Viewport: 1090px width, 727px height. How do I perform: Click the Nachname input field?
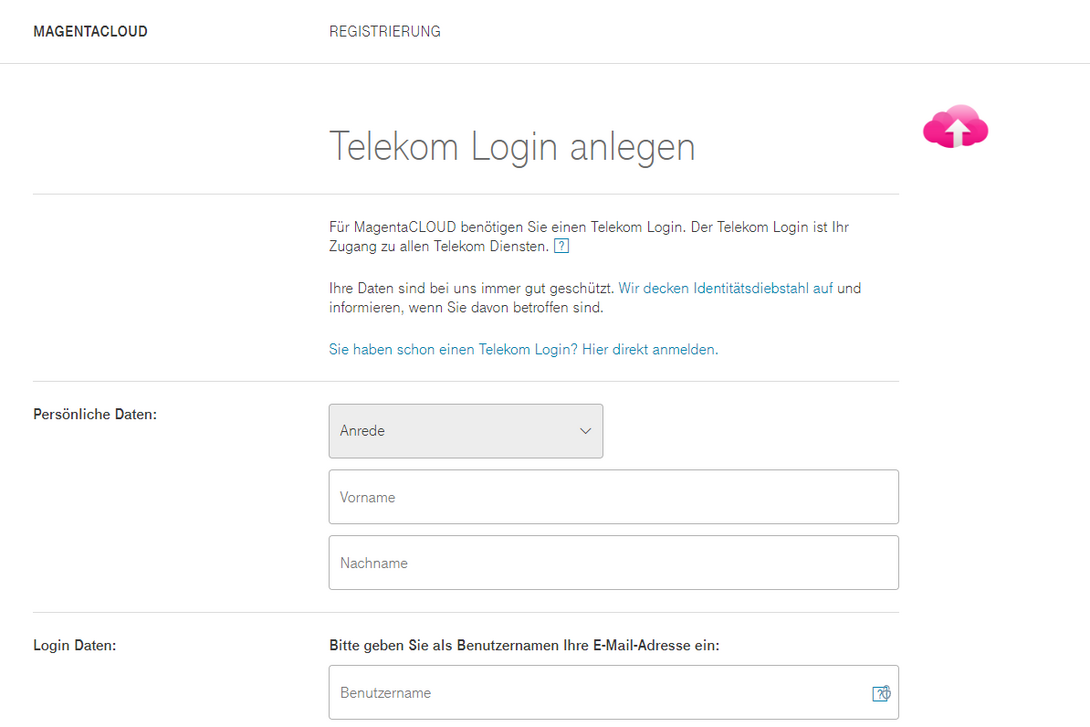click(613, 562)
